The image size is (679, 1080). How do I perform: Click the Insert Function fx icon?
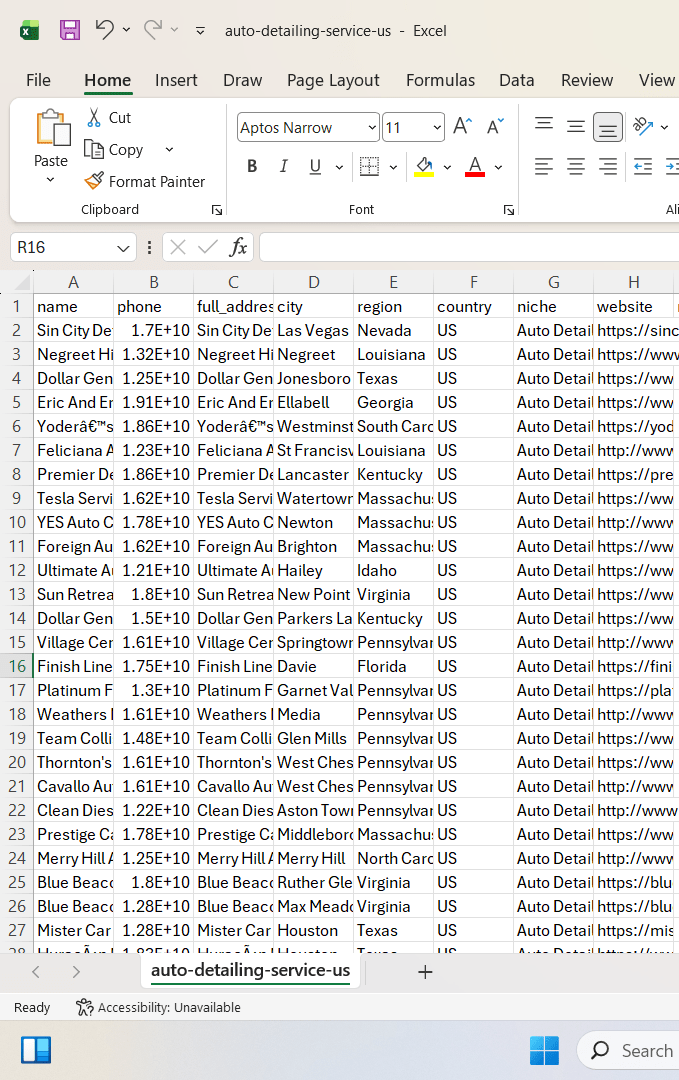238,247
